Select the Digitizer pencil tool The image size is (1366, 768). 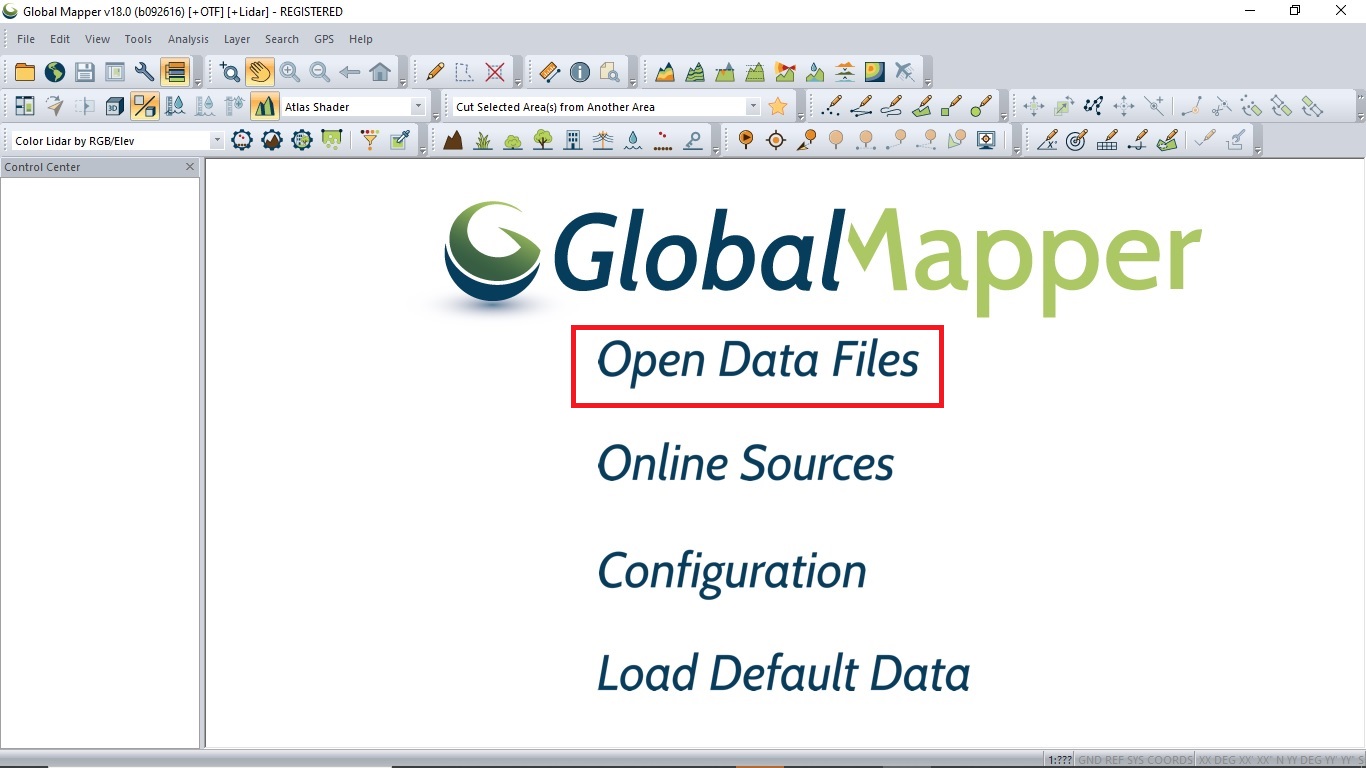(x=434, y=71)
